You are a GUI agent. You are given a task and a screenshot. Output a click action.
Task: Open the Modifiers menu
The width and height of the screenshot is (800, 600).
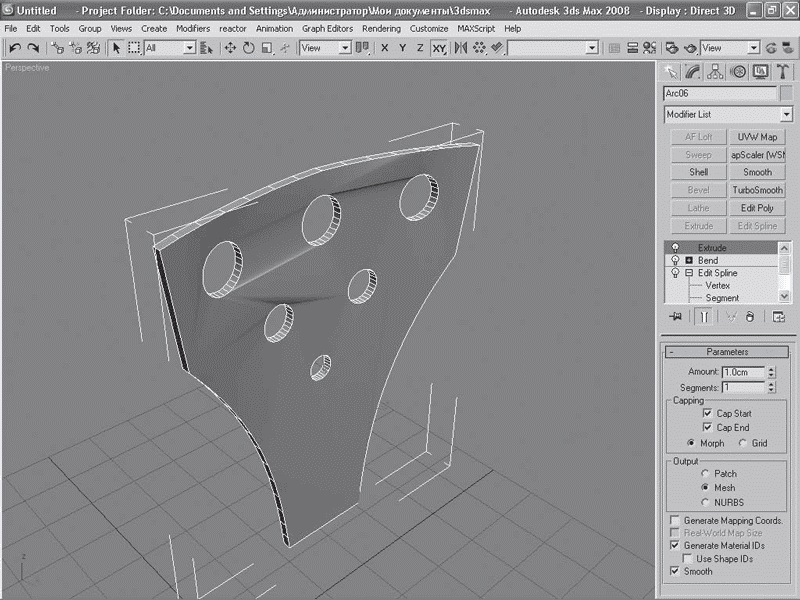193,29
